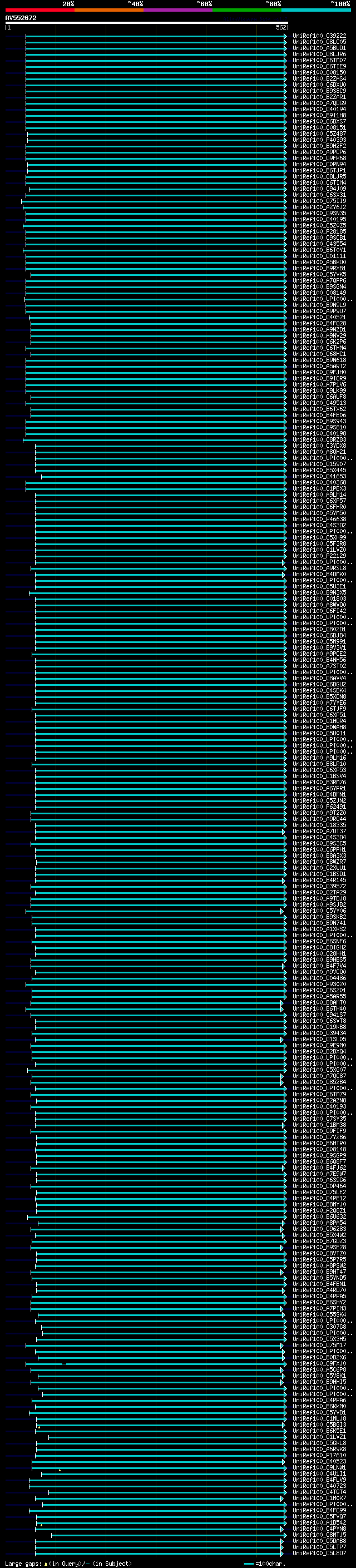The width and height of the screenshot is (356, 1568).
Task: Click the UniRef100_C5X3H5 label
Action: (319, 1339)
